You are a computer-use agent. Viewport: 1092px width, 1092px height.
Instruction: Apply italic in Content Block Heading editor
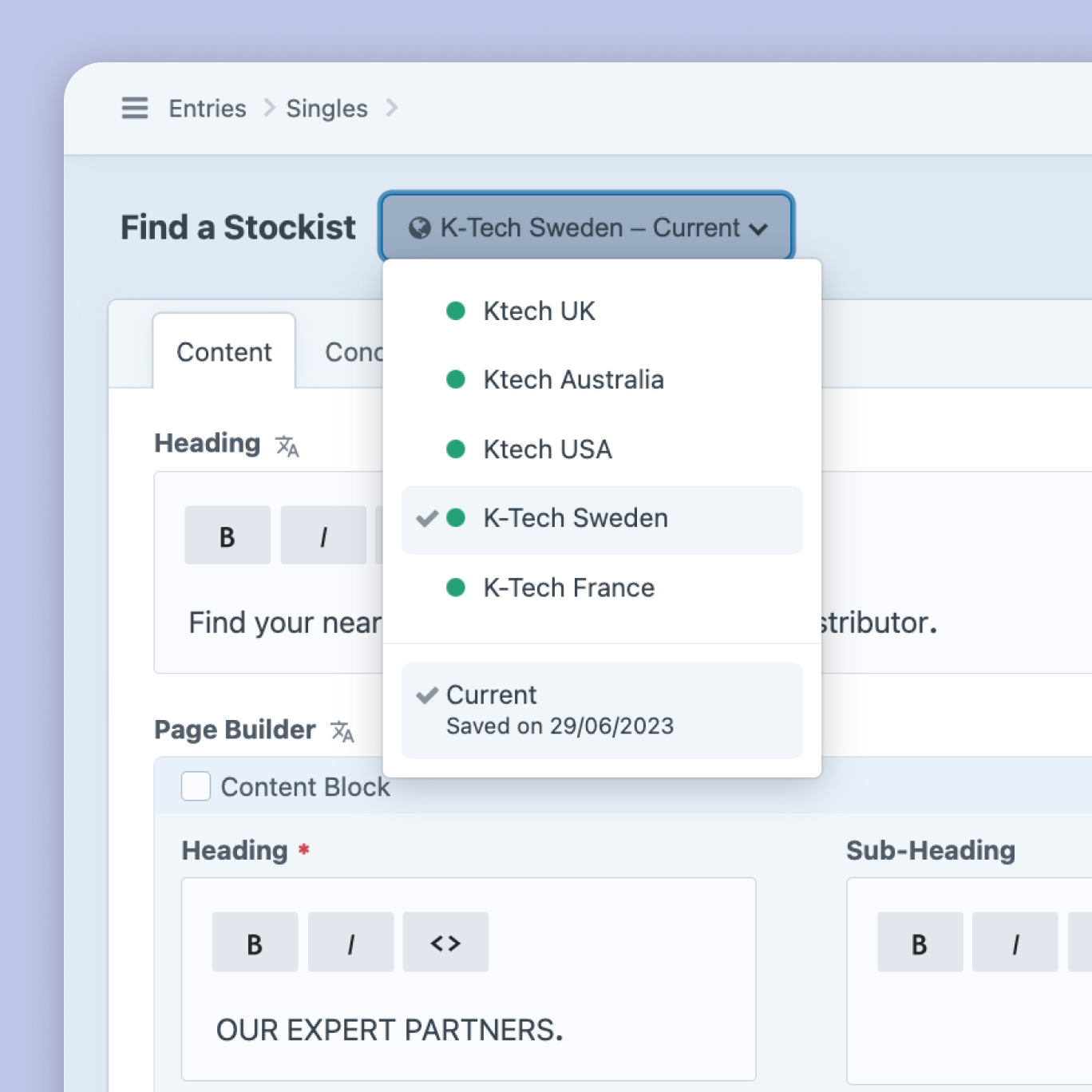click(x=350, y=943)
